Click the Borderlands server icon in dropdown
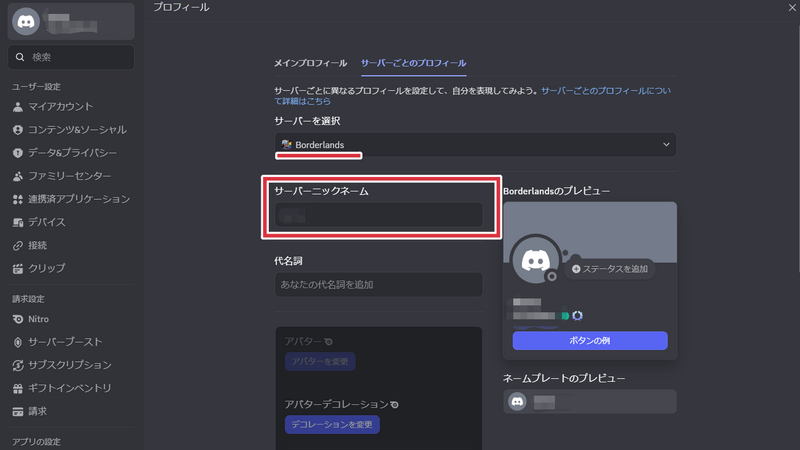 (286, 145)
